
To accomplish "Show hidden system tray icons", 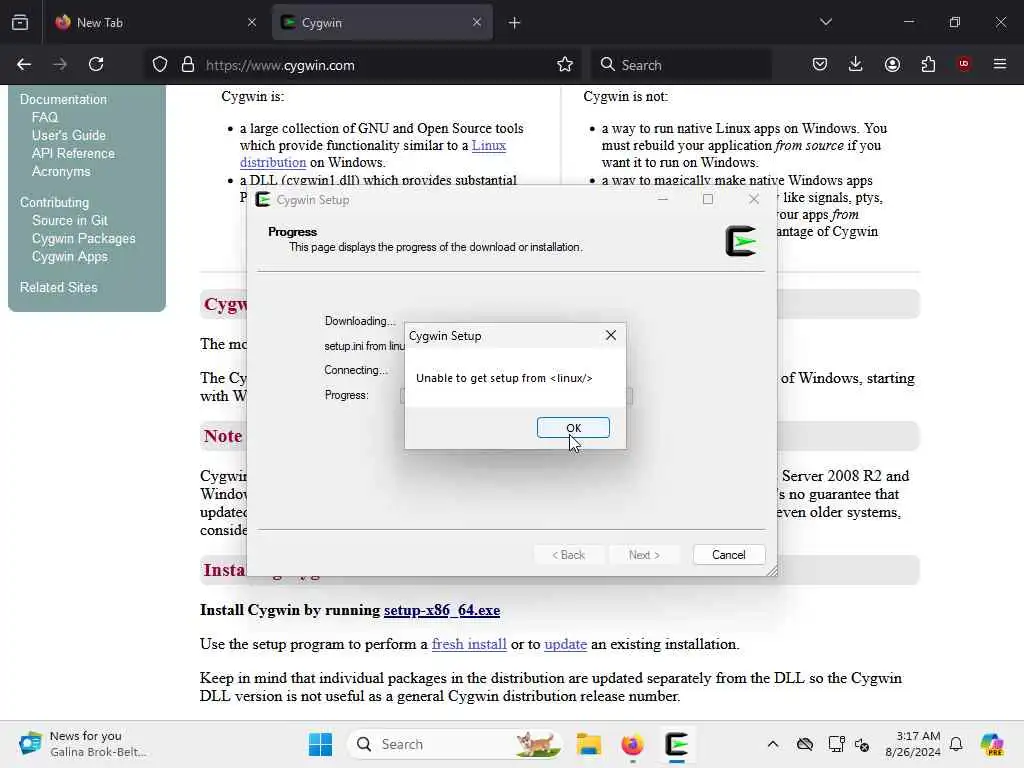I will click(773, 744).
